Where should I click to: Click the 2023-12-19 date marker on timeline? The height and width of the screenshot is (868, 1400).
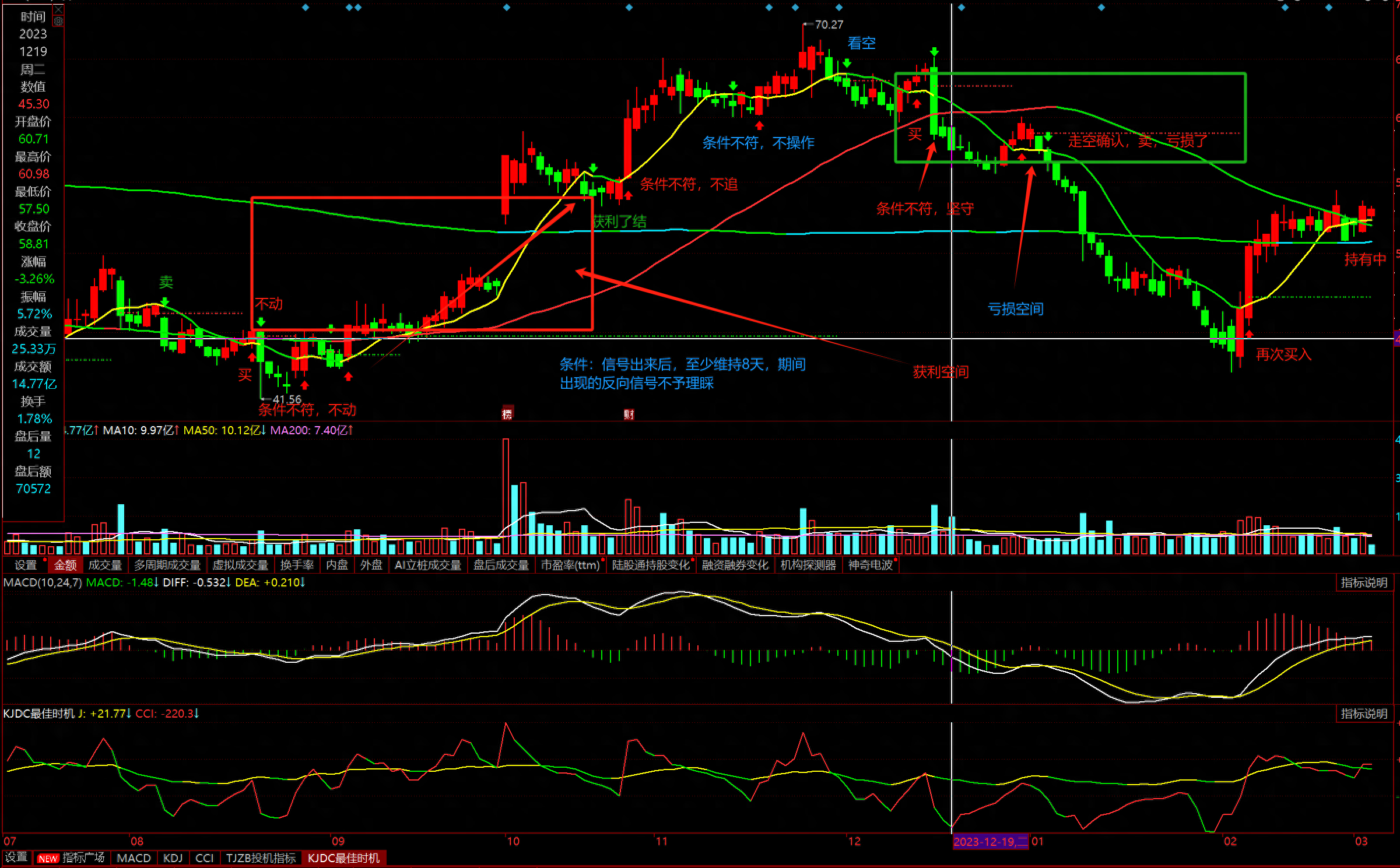point(990,841)
